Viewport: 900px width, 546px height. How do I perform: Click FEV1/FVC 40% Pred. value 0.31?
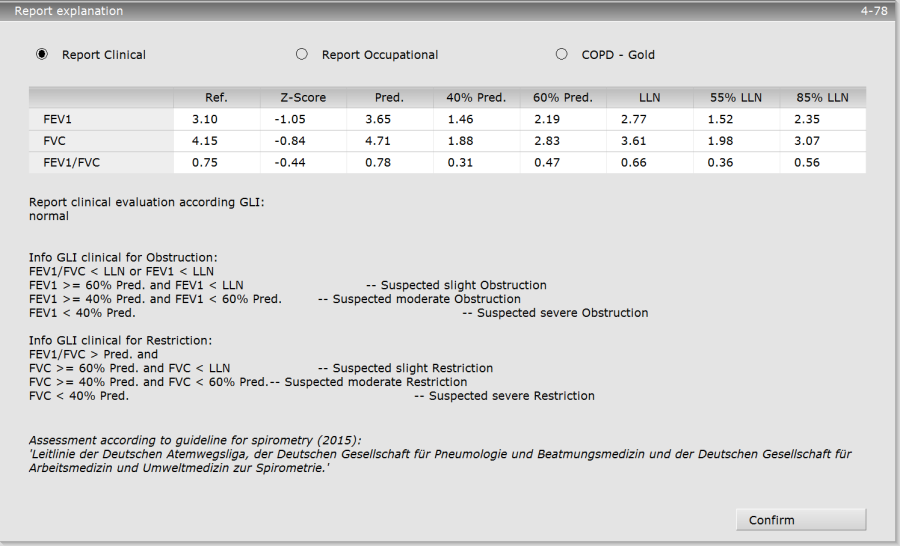461,162
